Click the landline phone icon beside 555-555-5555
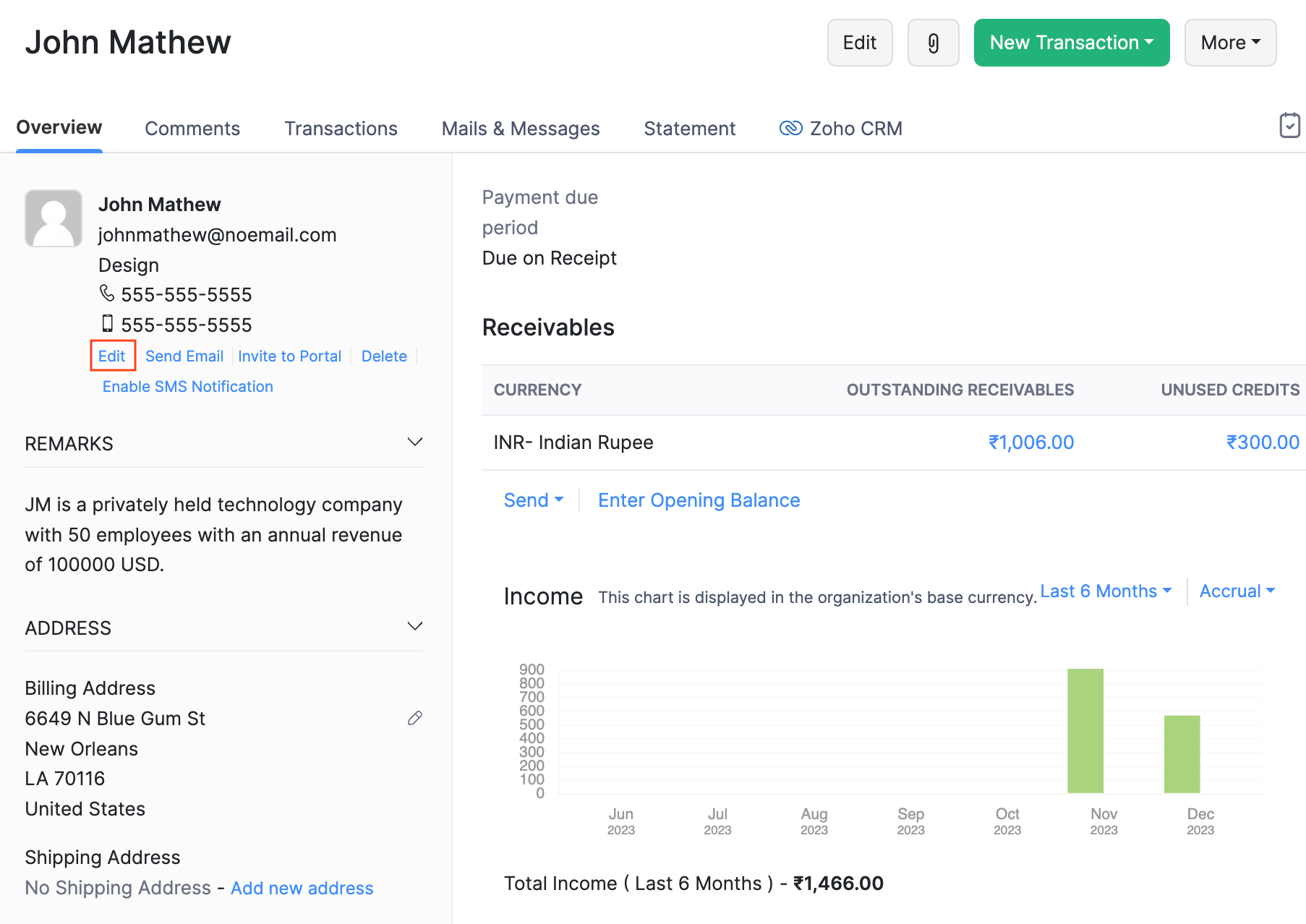Viewport: 1306px width, 924px height. (107, 294)
